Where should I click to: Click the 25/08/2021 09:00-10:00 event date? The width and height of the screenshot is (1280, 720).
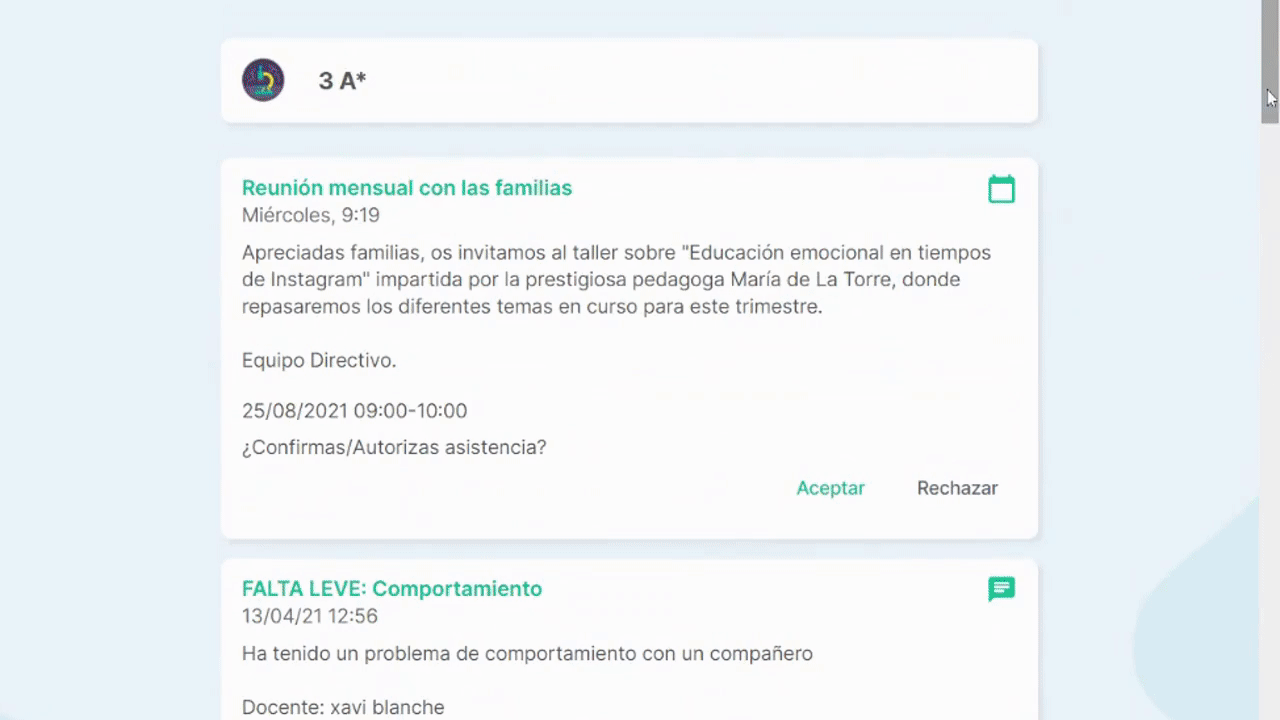[354, 411]
